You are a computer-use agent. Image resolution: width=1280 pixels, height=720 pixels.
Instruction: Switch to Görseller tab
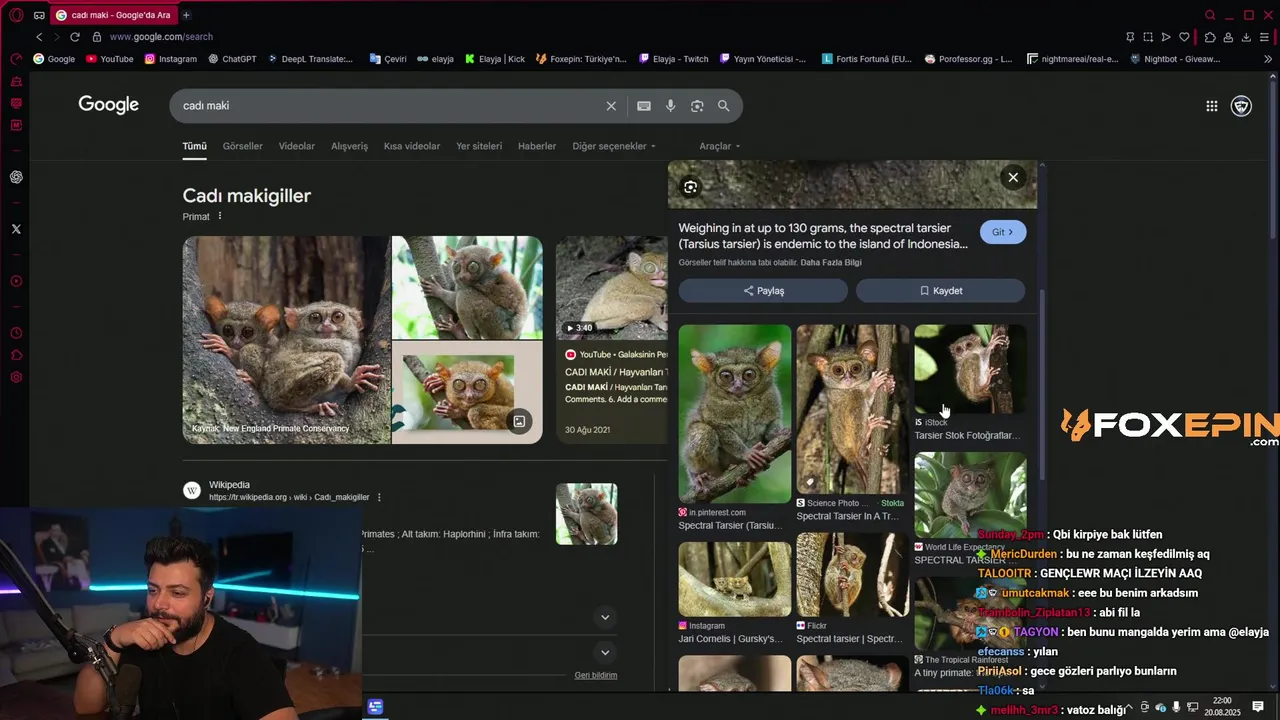[x=243, y=146]
